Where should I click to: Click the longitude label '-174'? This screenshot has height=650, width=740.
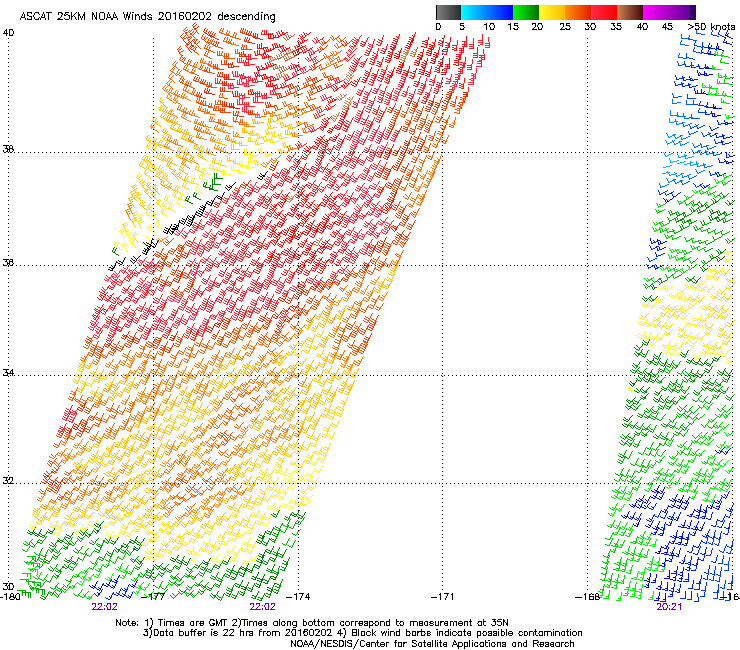pyautogui.click(x=298, y=597)
